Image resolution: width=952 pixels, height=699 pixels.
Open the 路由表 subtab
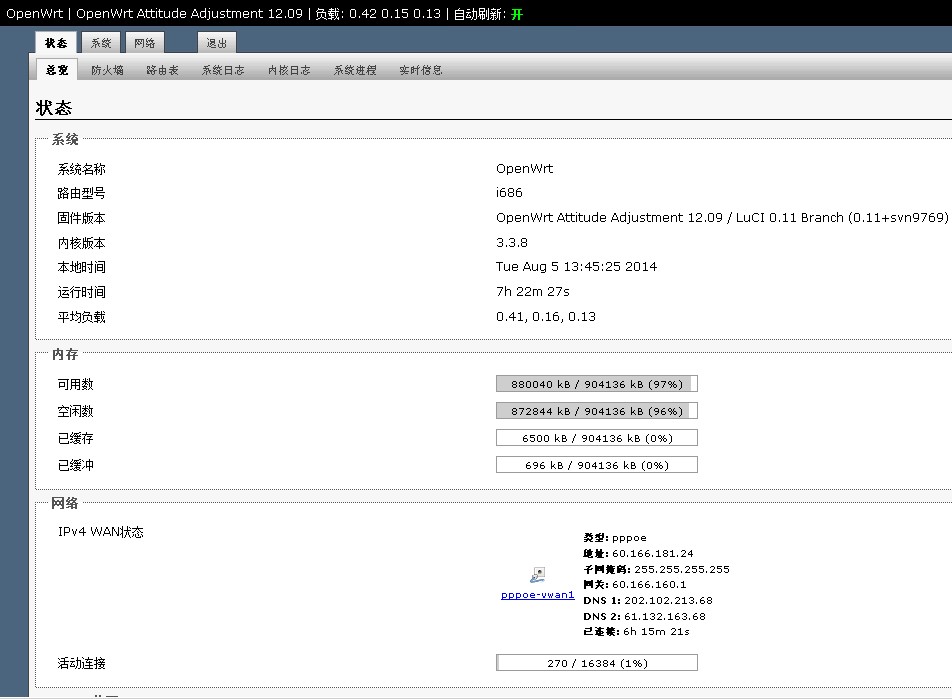point(162,70)
